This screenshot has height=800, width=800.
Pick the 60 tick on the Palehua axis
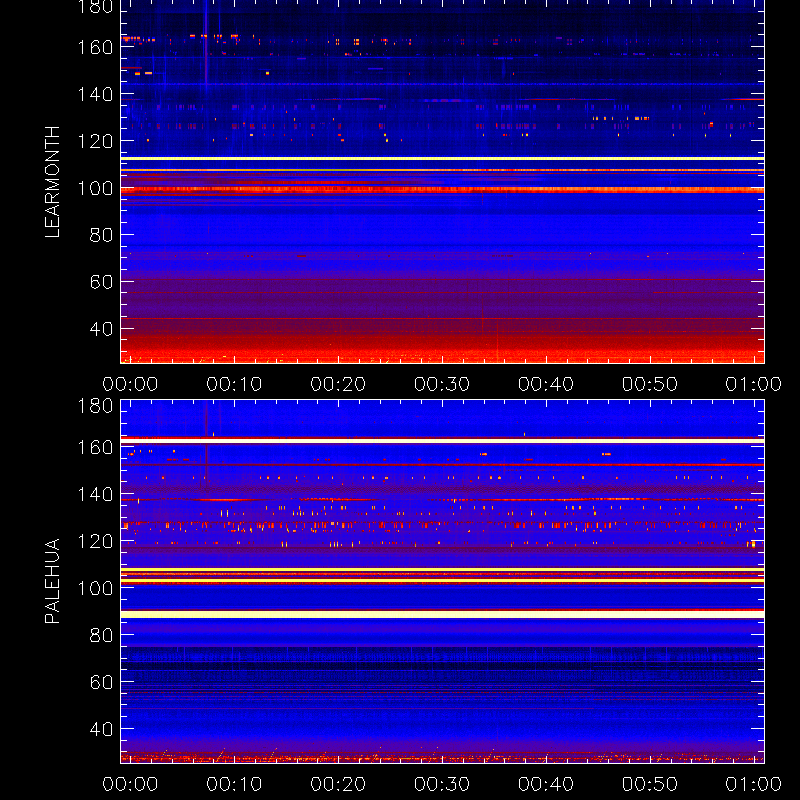pos(101,683)
